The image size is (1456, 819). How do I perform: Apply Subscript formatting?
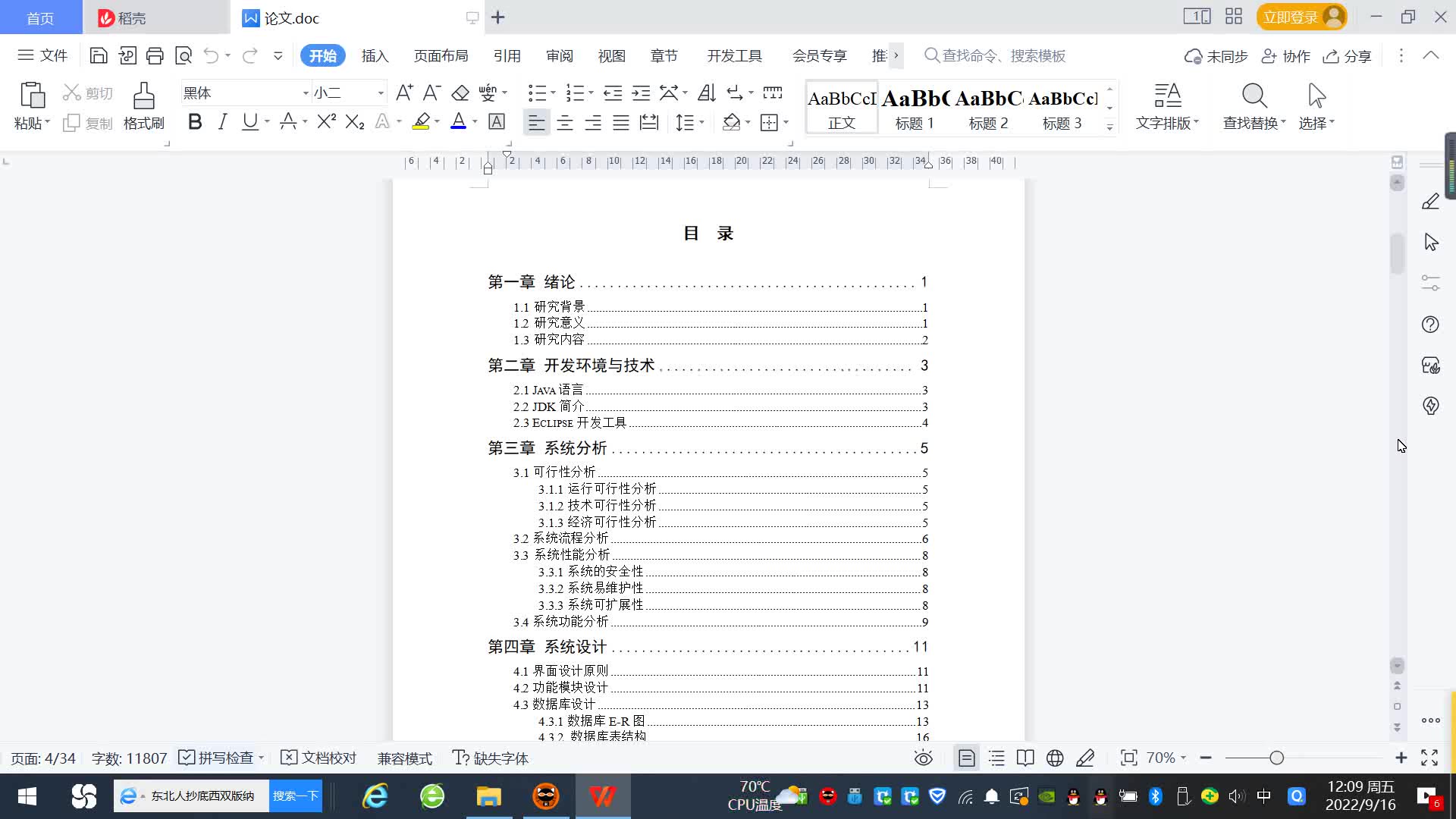click(x=355, y=121)
